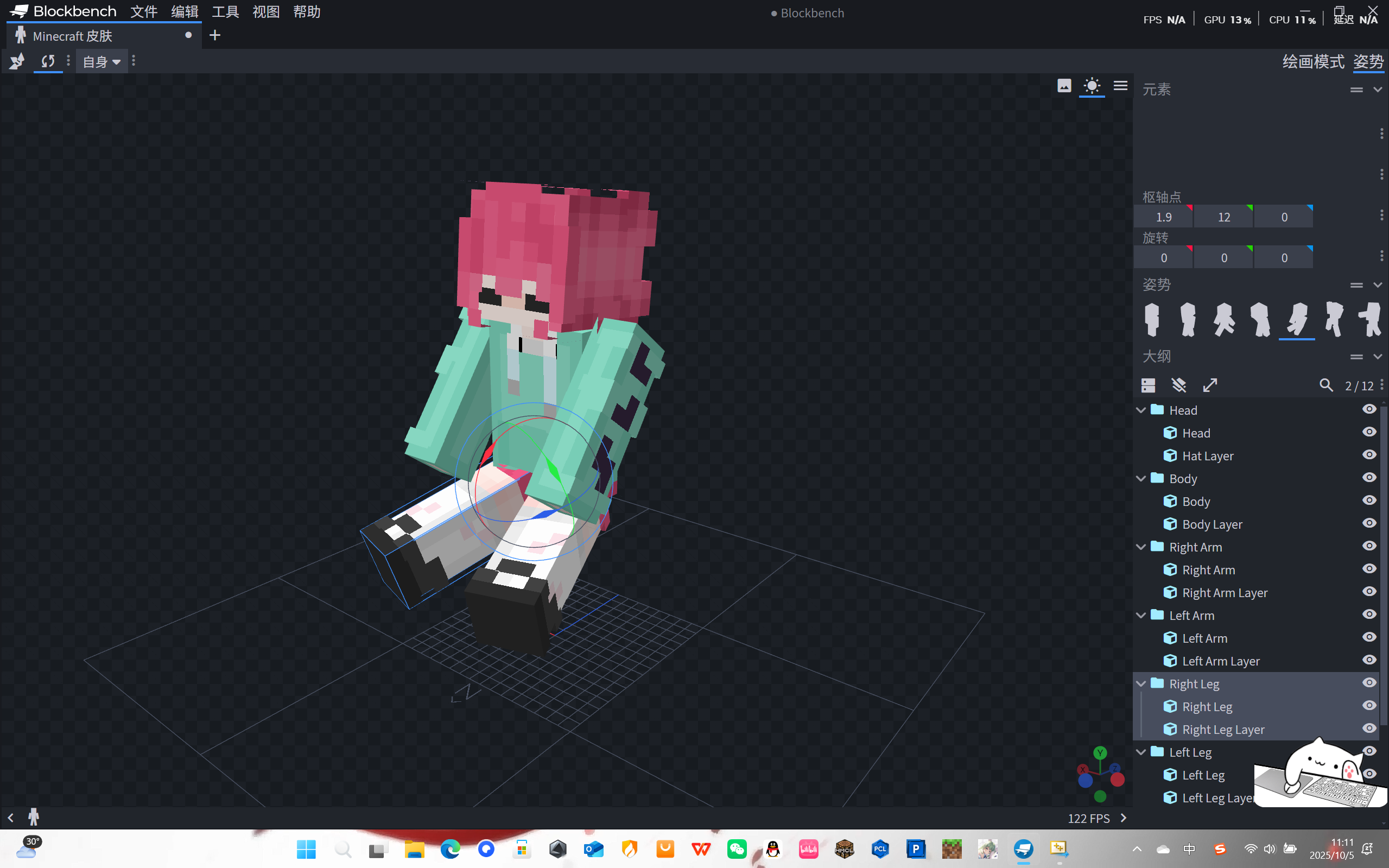Click the toggle outliner options icon
Viewport: 1389px width, 868px height.
coord(1148,385)
